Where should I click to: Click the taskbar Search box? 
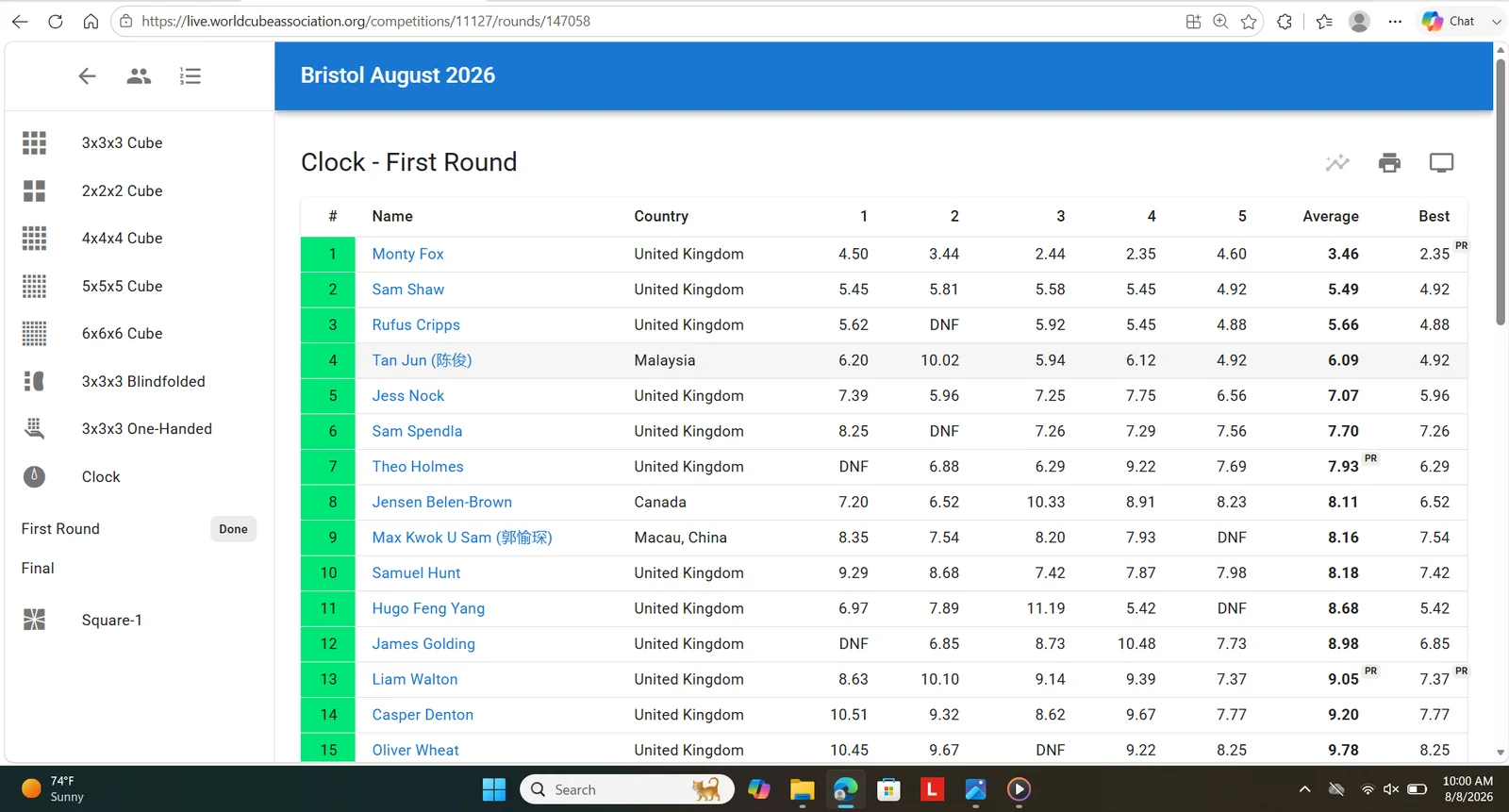[x=627, y=789]
